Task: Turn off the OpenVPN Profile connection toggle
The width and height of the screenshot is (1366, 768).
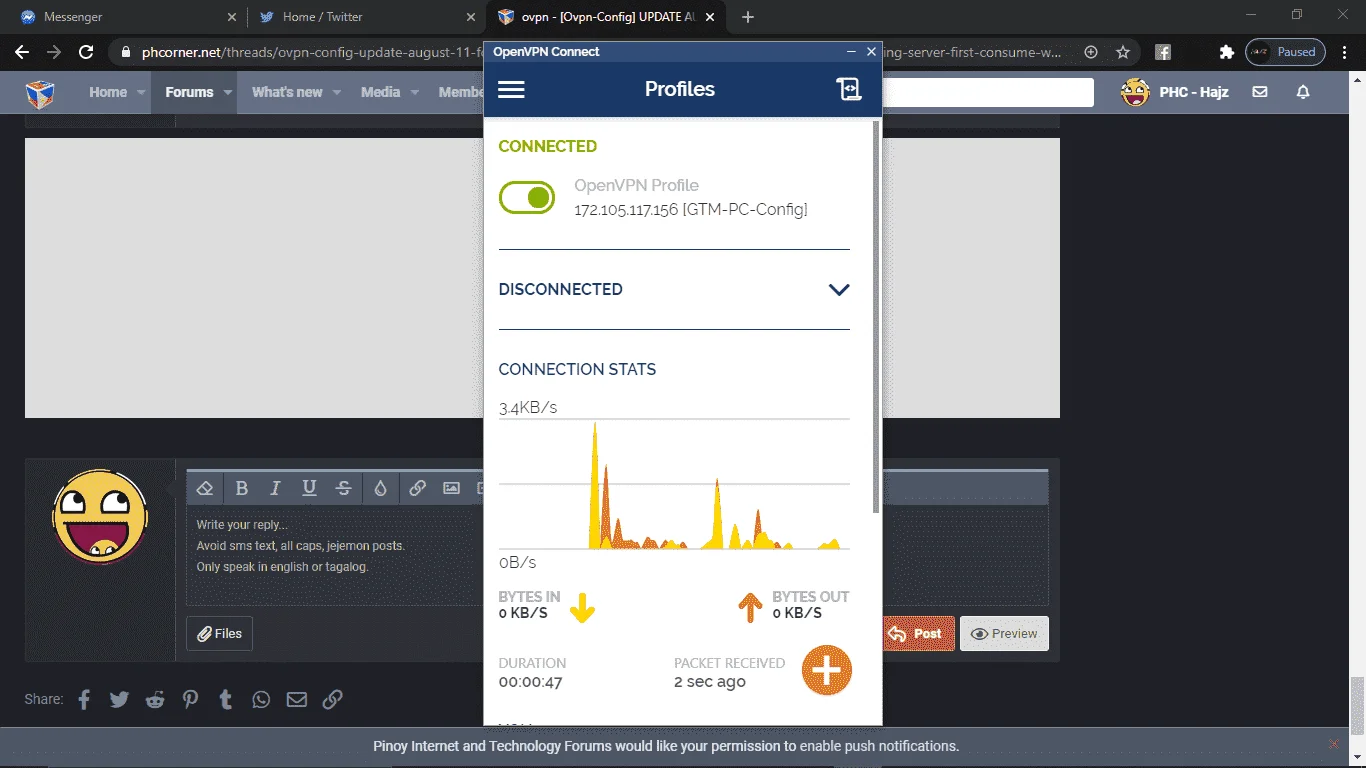Action: click(x=527, y=198)
